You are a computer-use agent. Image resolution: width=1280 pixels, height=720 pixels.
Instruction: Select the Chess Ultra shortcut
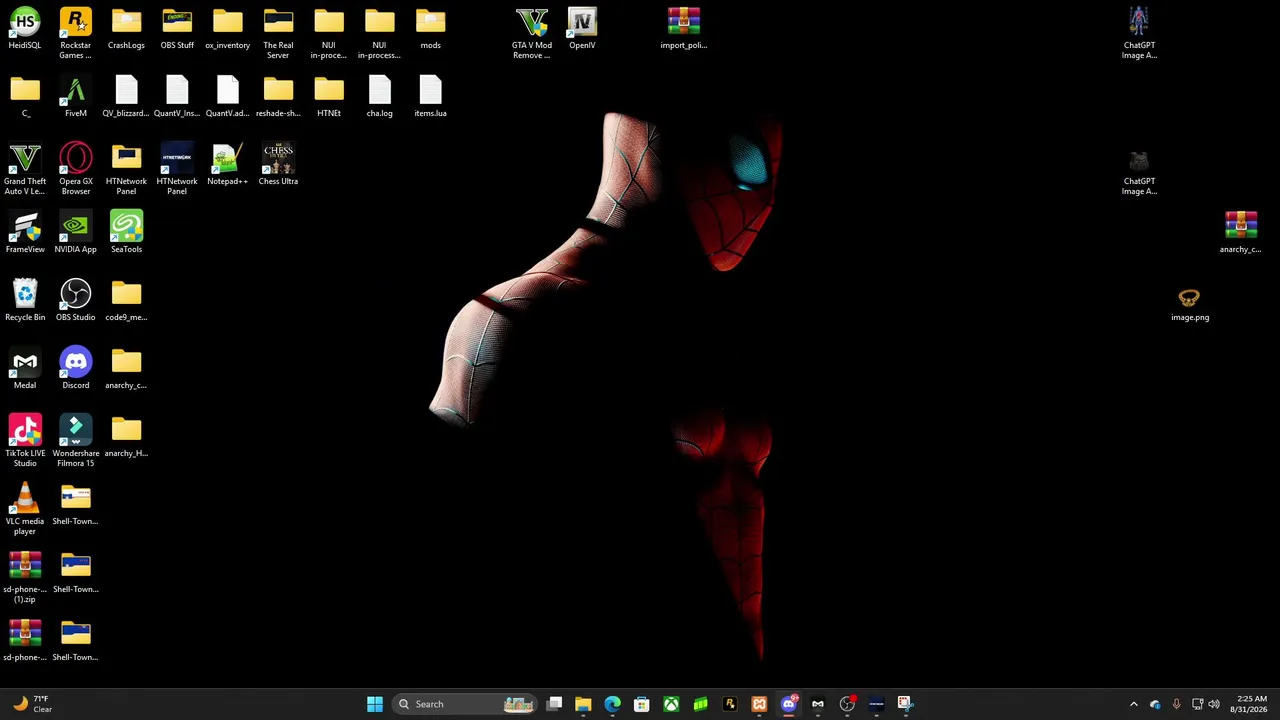(278, 165)
